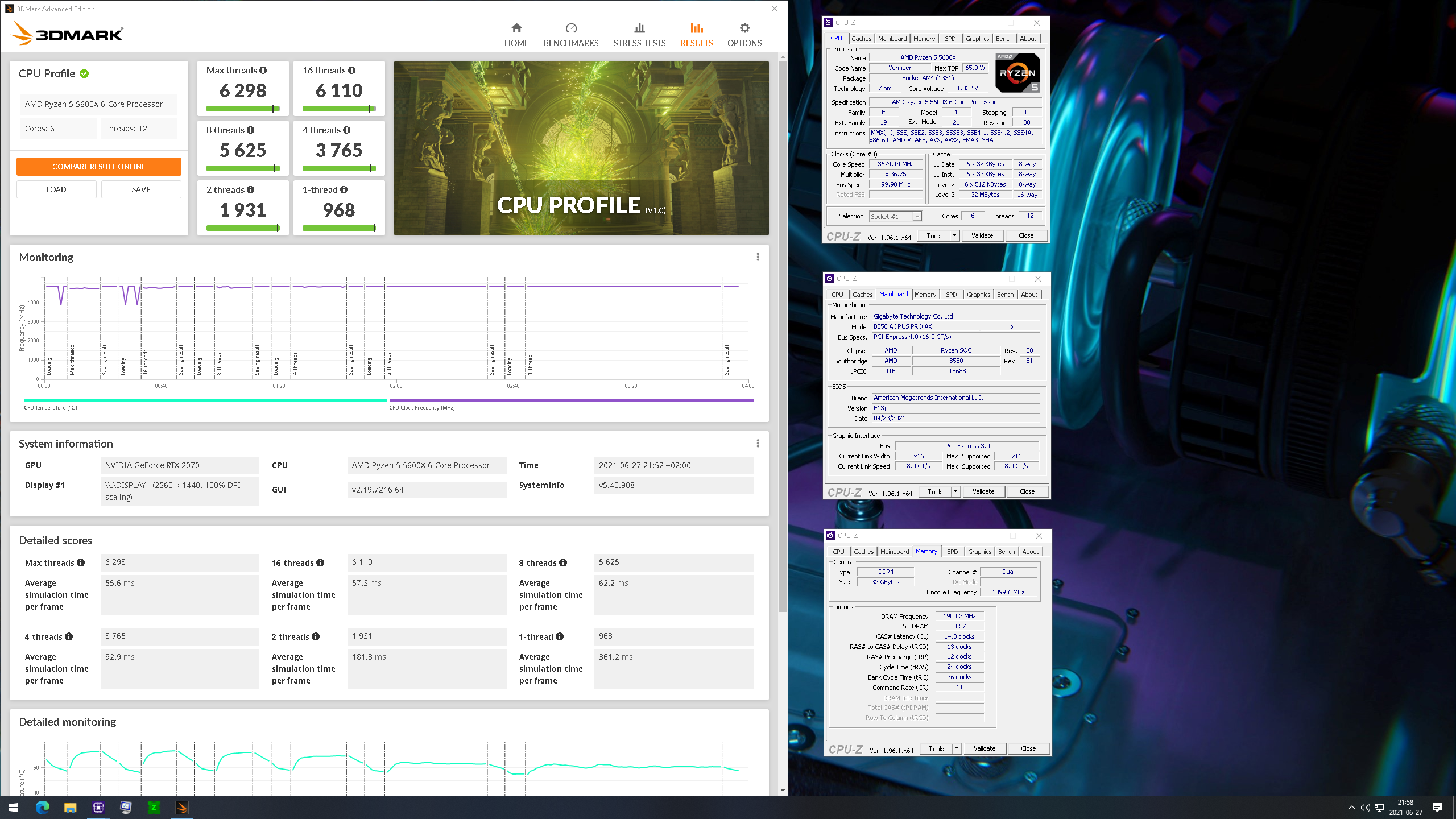Click the SAVE button
Screen dimensions: 1456x819
point(141,189)
